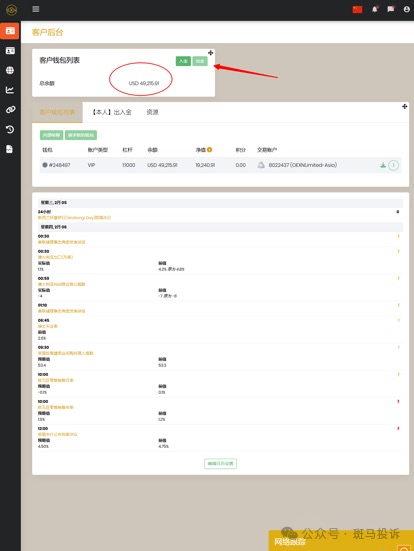Select the globe icon in the sidebar
This screenshot has width=414, height=551.
click(x=10, y=70)
